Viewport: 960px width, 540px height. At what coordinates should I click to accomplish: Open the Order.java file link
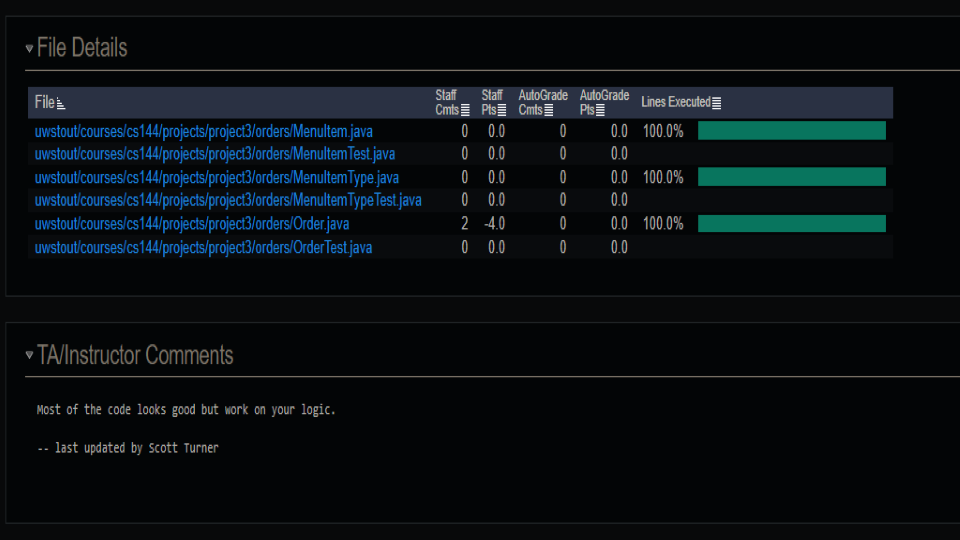[192, 224]
